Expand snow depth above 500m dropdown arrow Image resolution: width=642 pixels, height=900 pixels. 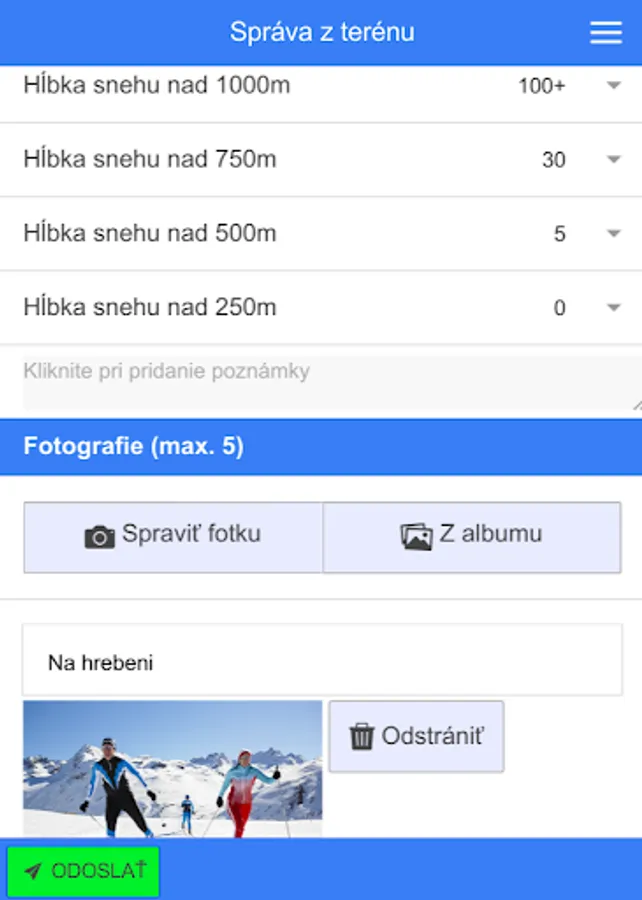coord(614,234)
